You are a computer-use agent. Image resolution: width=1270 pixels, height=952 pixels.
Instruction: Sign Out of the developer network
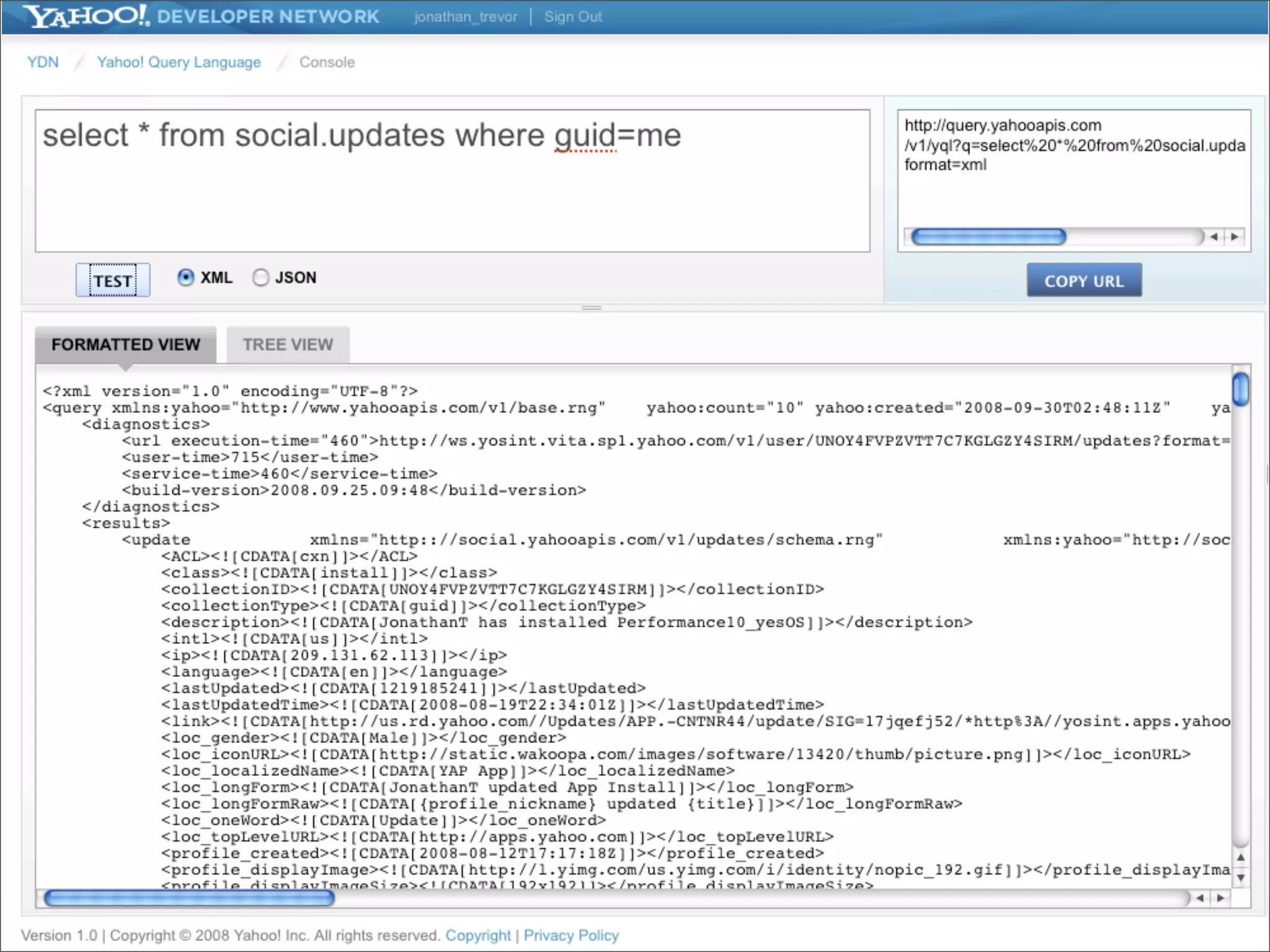[573, 17]
